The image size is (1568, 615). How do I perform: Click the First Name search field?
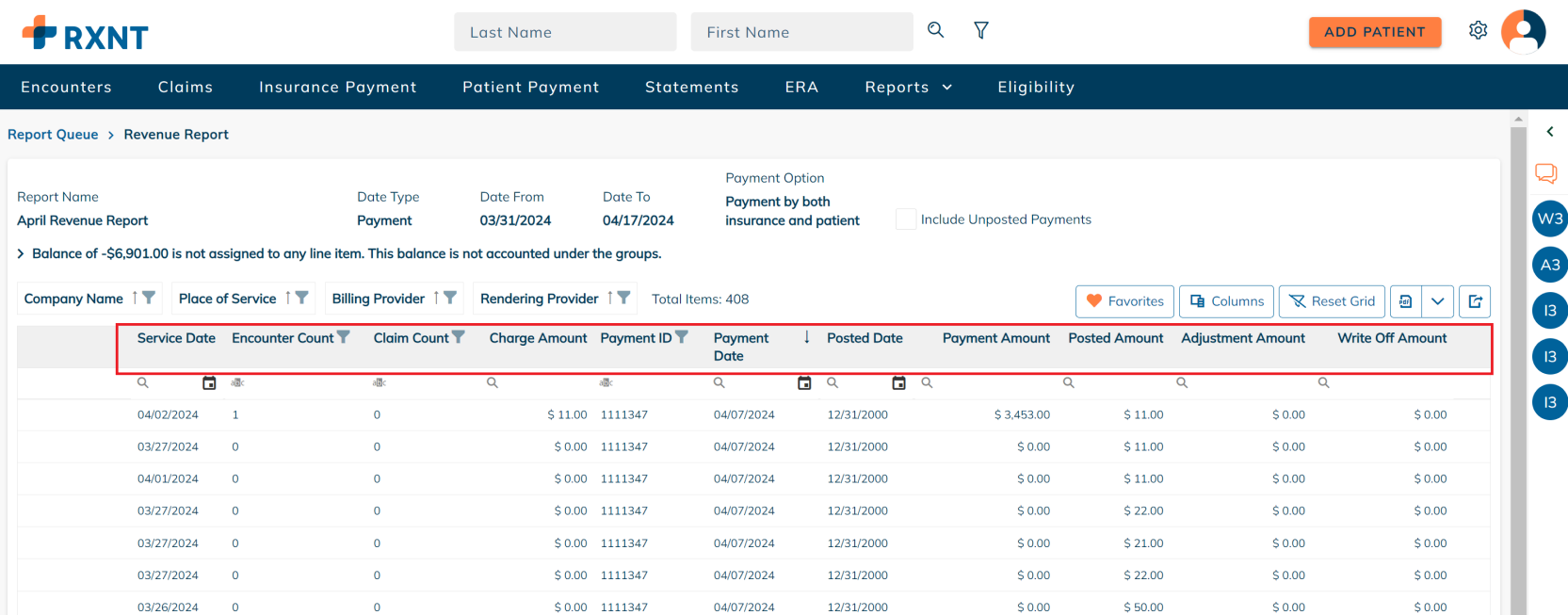coord(802,32)
